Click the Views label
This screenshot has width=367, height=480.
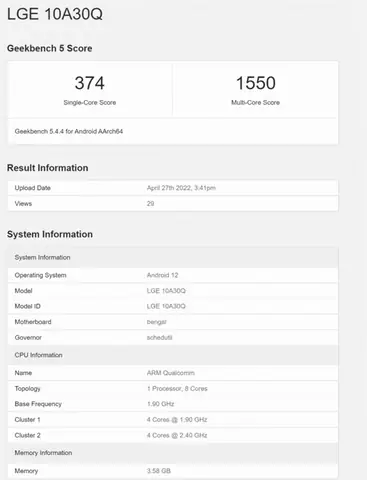(23, 204)
